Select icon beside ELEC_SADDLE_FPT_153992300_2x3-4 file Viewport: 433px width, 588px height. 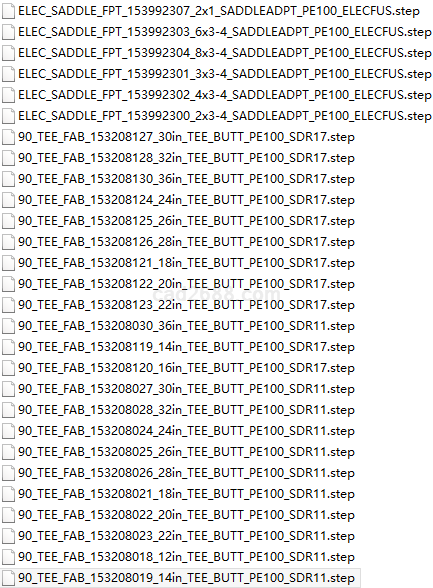pos(8,116)
